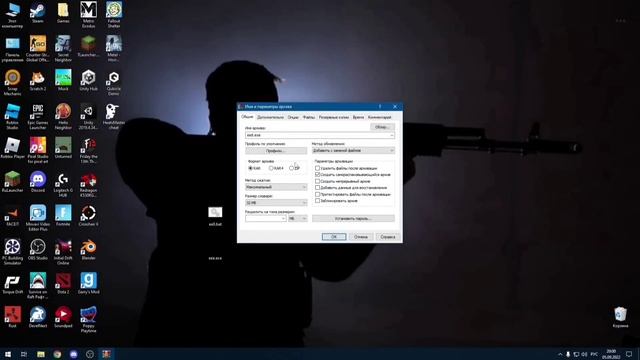Confirm archive settings with OK

coord(333,237)
